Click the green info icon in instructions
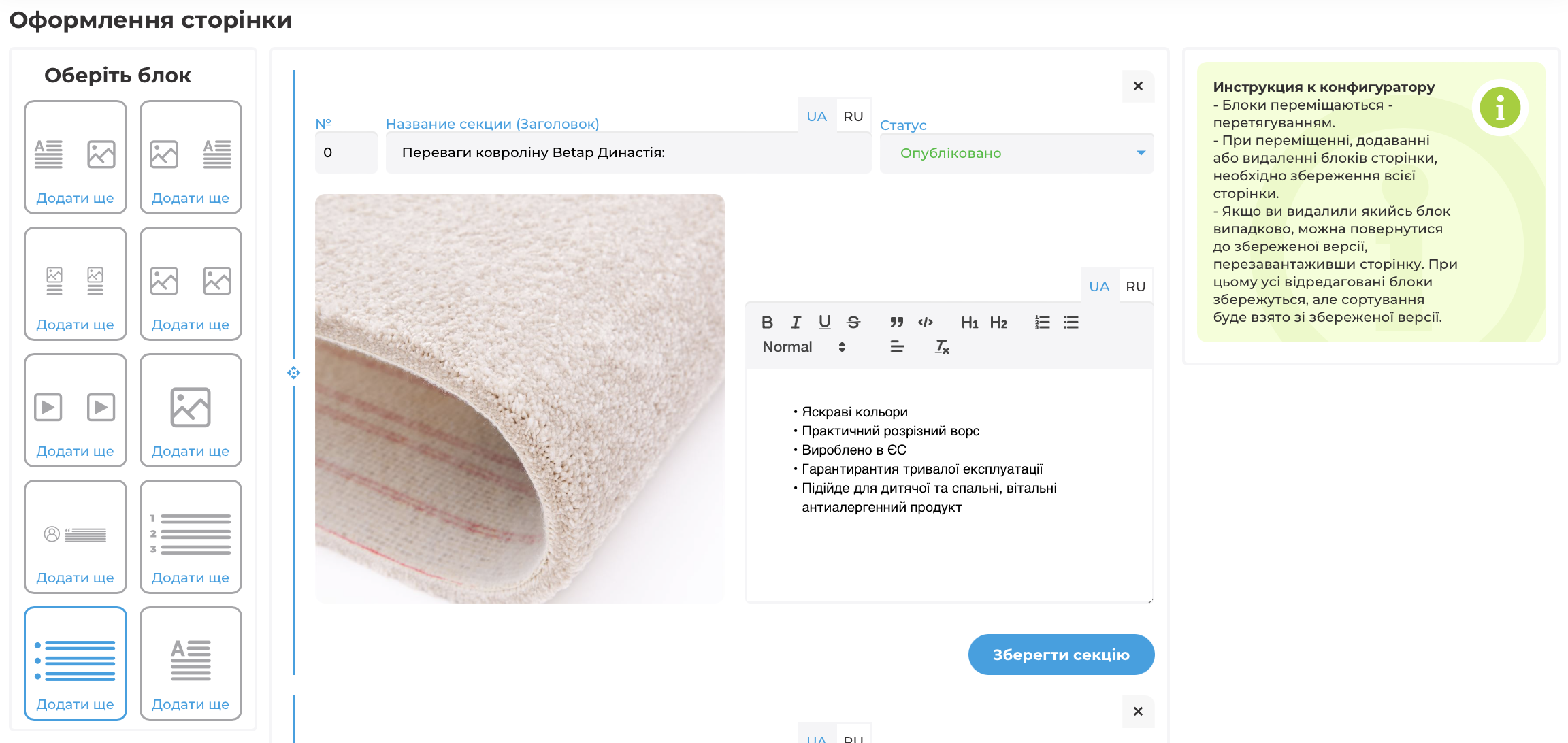Screen dimensions: 1568x743 (1500, 108)
